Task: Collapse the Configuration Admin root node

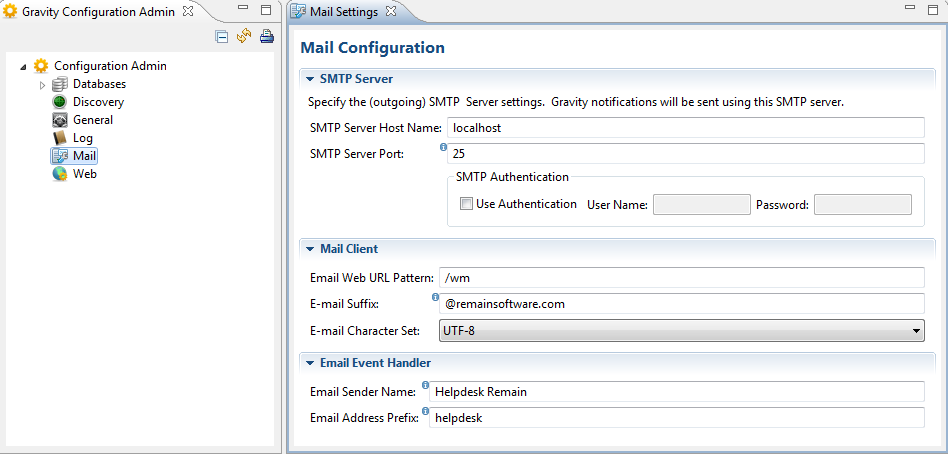Action: tap(24, 67)
